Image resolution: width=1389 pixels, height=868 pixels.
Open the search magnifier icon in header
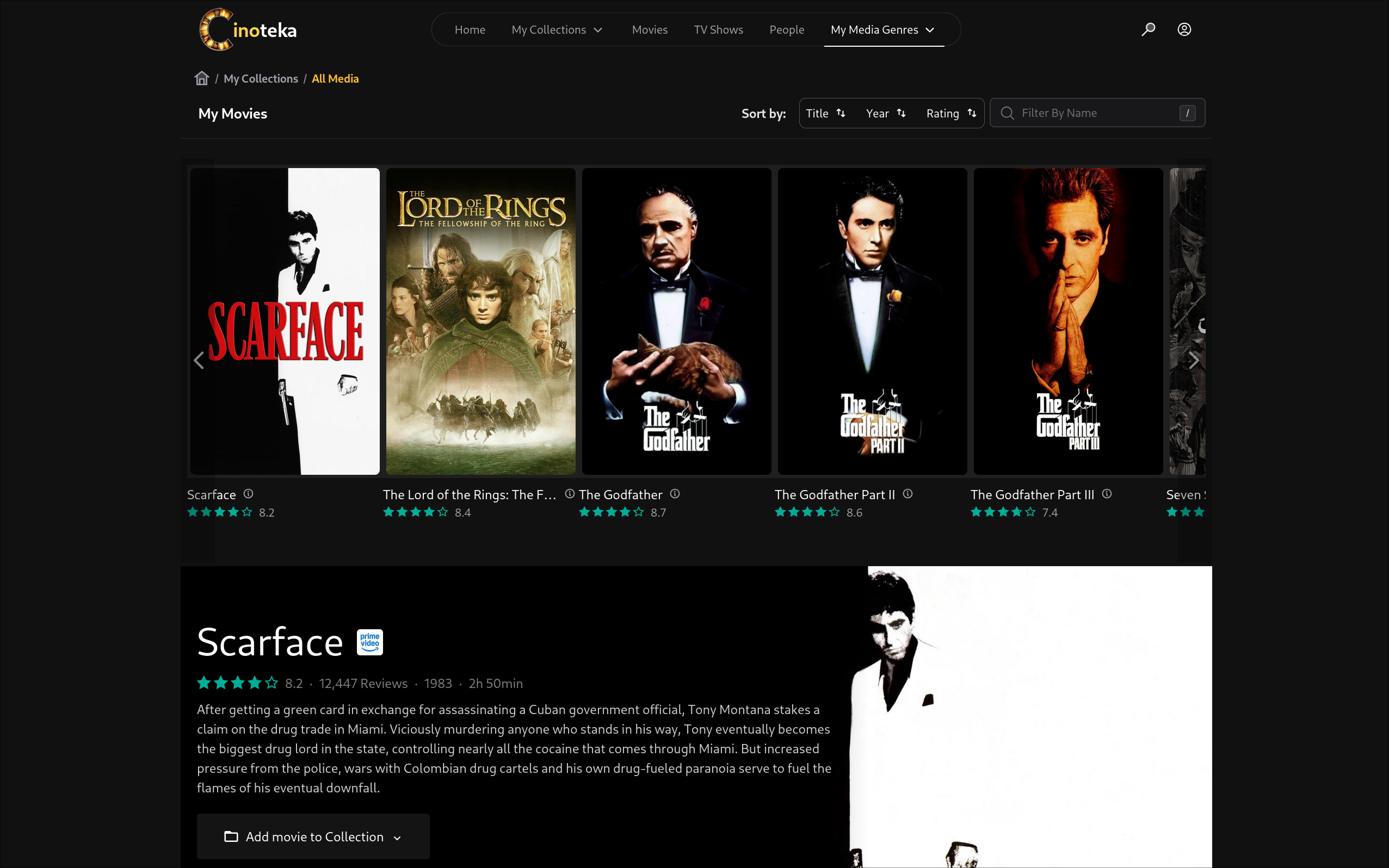pos(1149,29)
